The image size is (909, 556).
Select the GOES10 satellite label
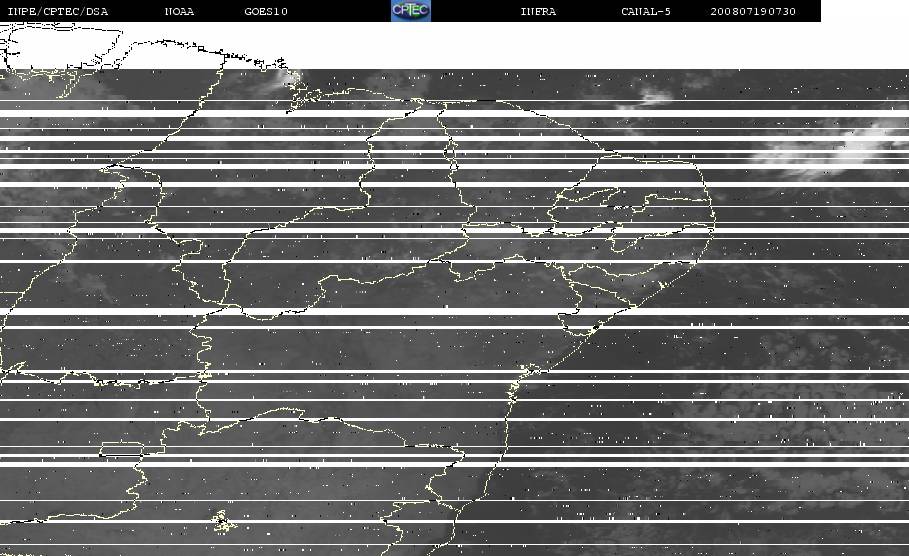tap(266, 11)
